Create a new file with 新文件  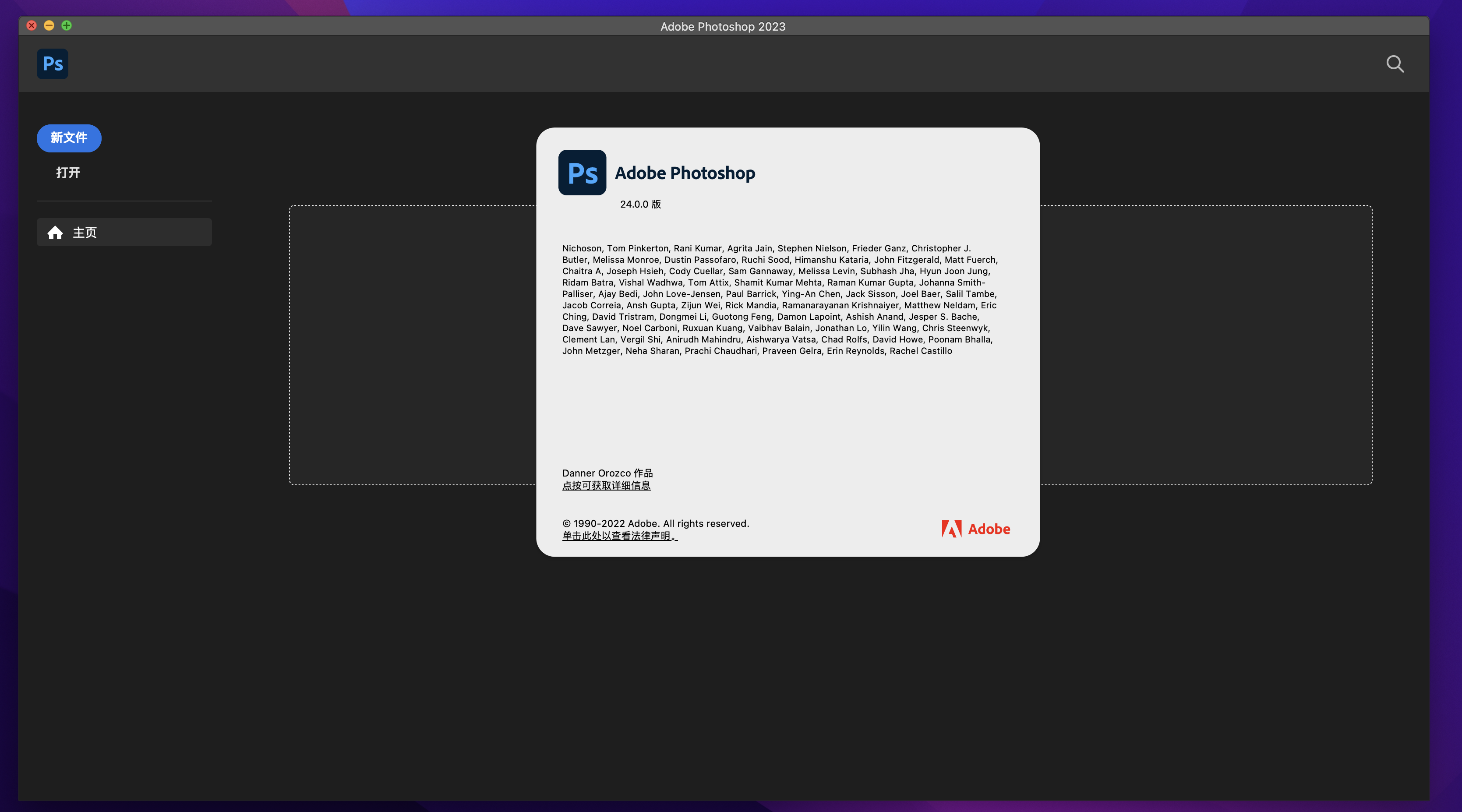pyautogui.click(x=69, y=138)
